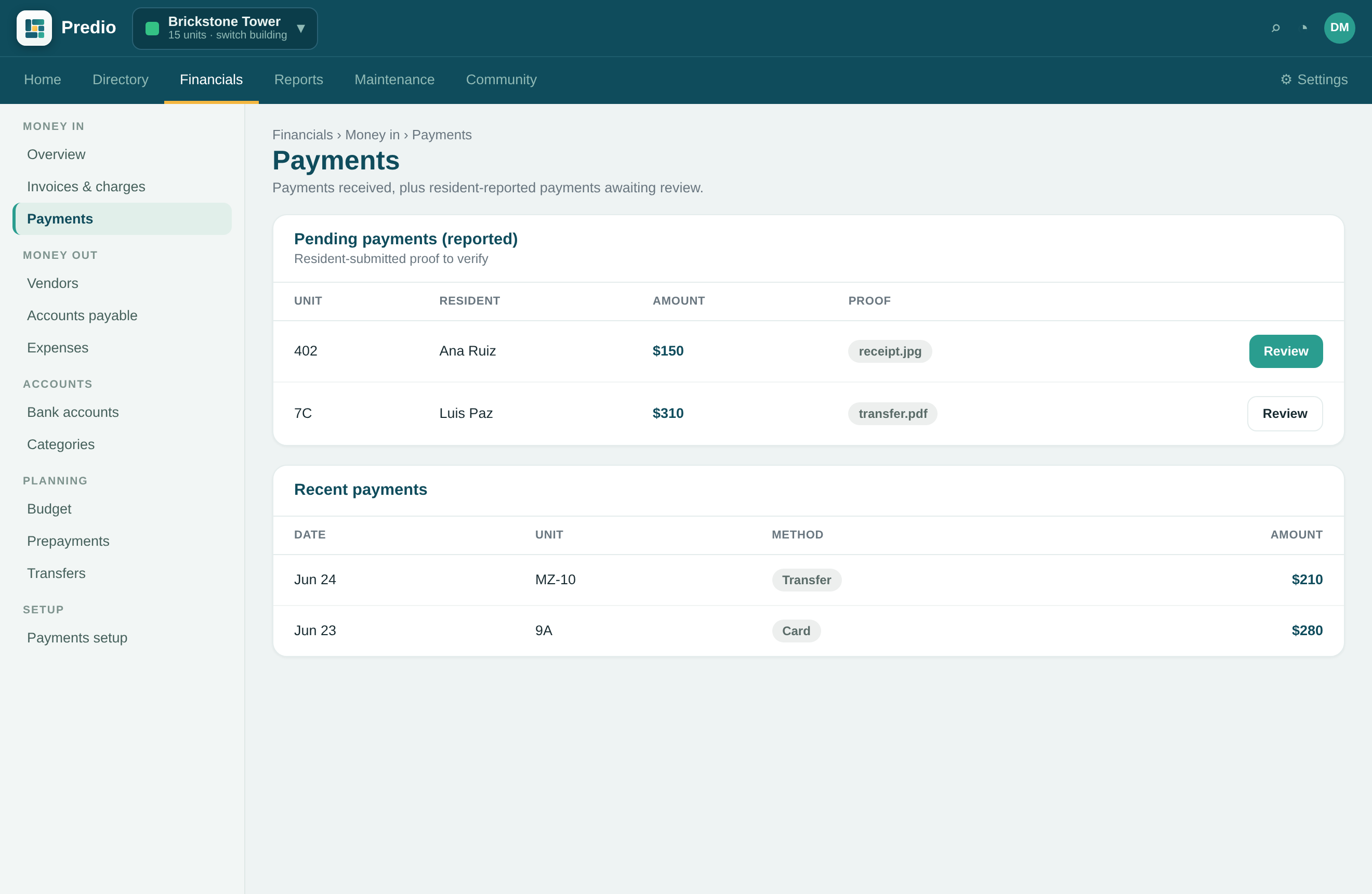Click the Jun 23 payment date
Viewport: 1372px width, 894px height.
tap(315, 630)
